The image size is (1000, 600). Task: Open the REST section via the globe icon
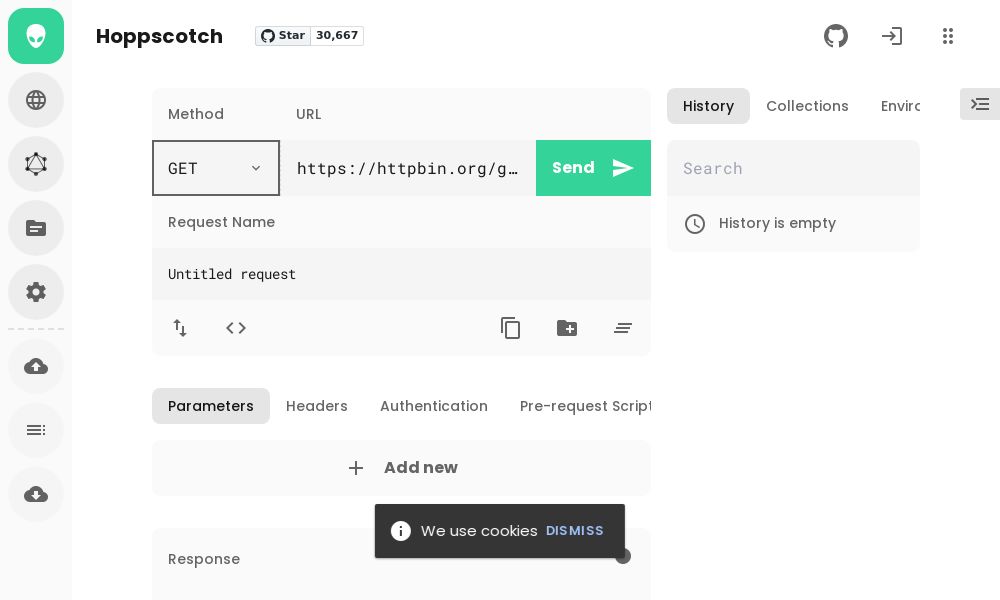(36, 100)
